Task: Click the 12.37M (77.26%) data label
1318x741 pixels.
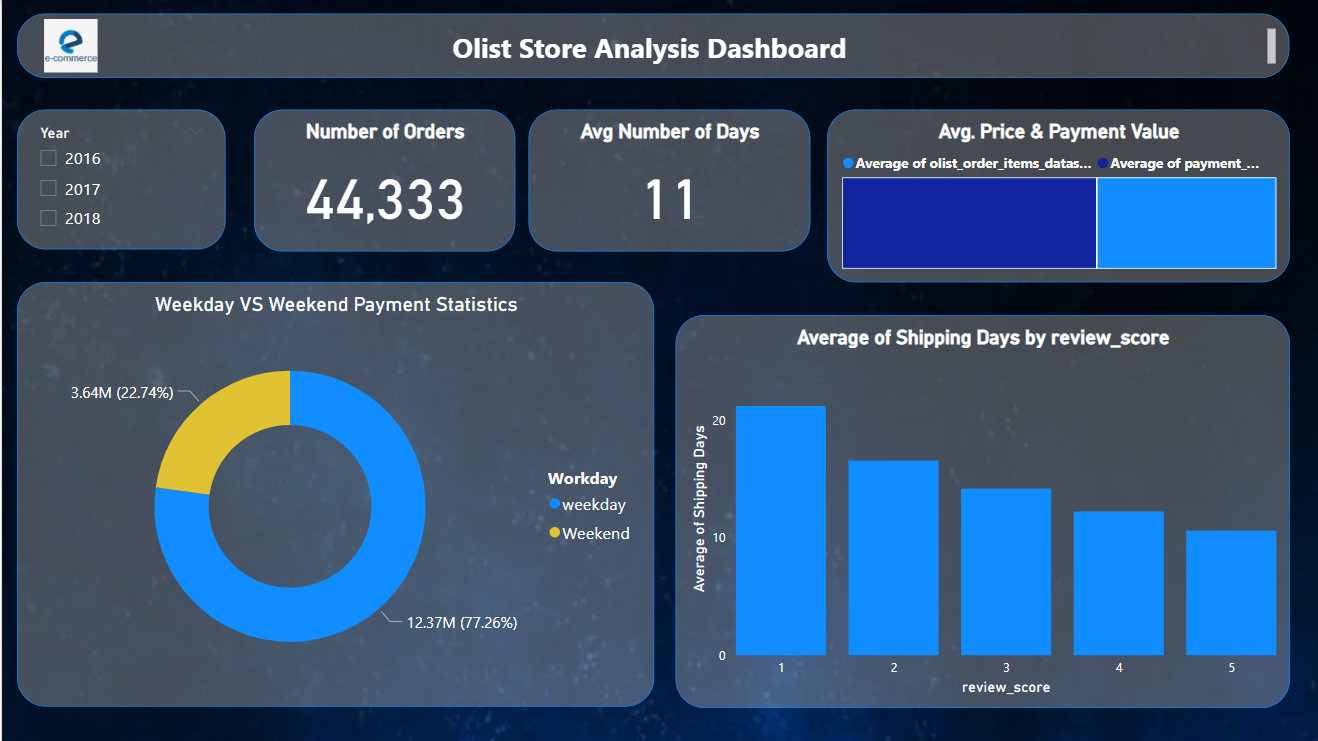Action: [x=461, y=622]
